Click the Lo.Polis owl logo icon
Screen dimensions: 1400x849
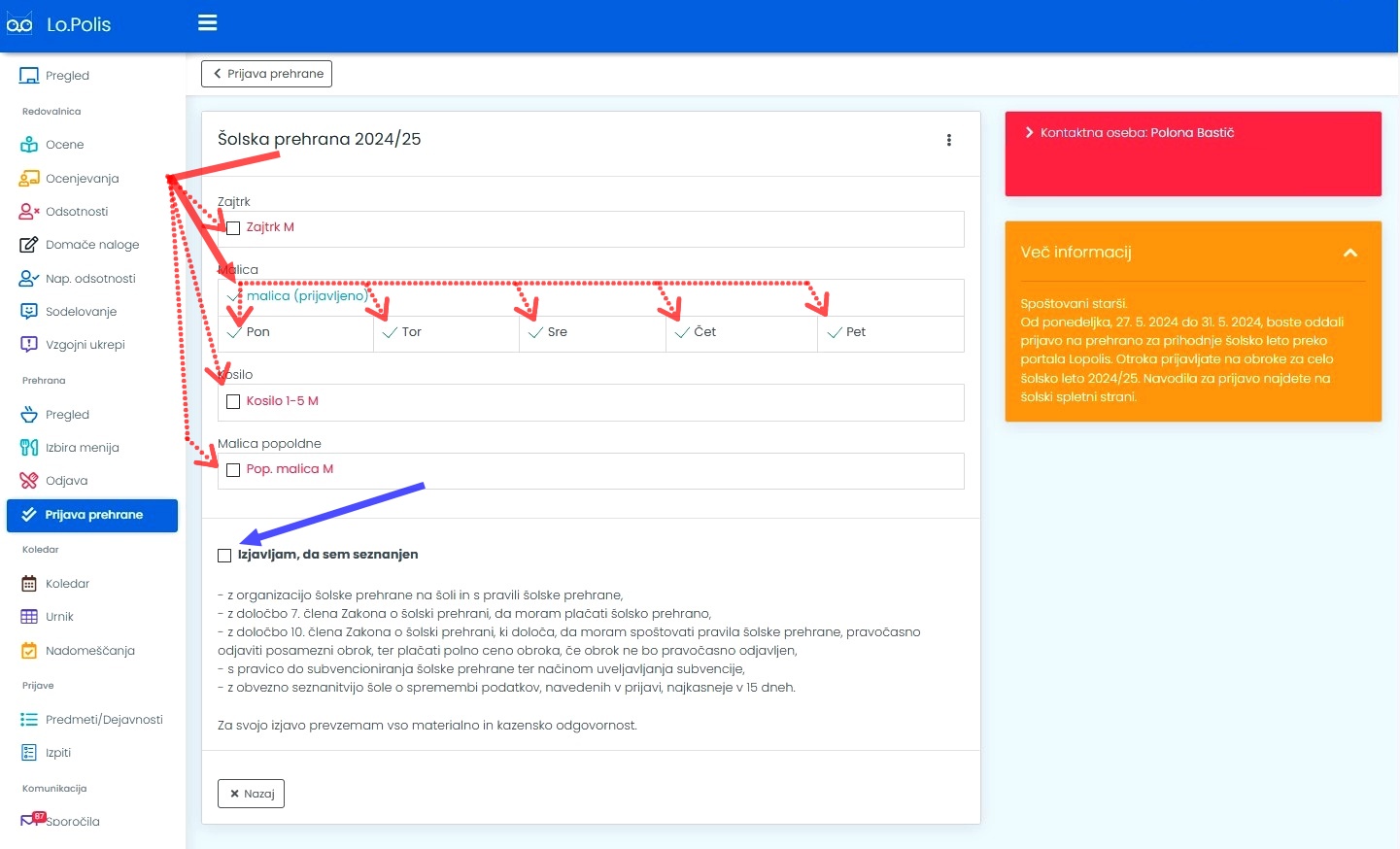[x=19, y=24]
